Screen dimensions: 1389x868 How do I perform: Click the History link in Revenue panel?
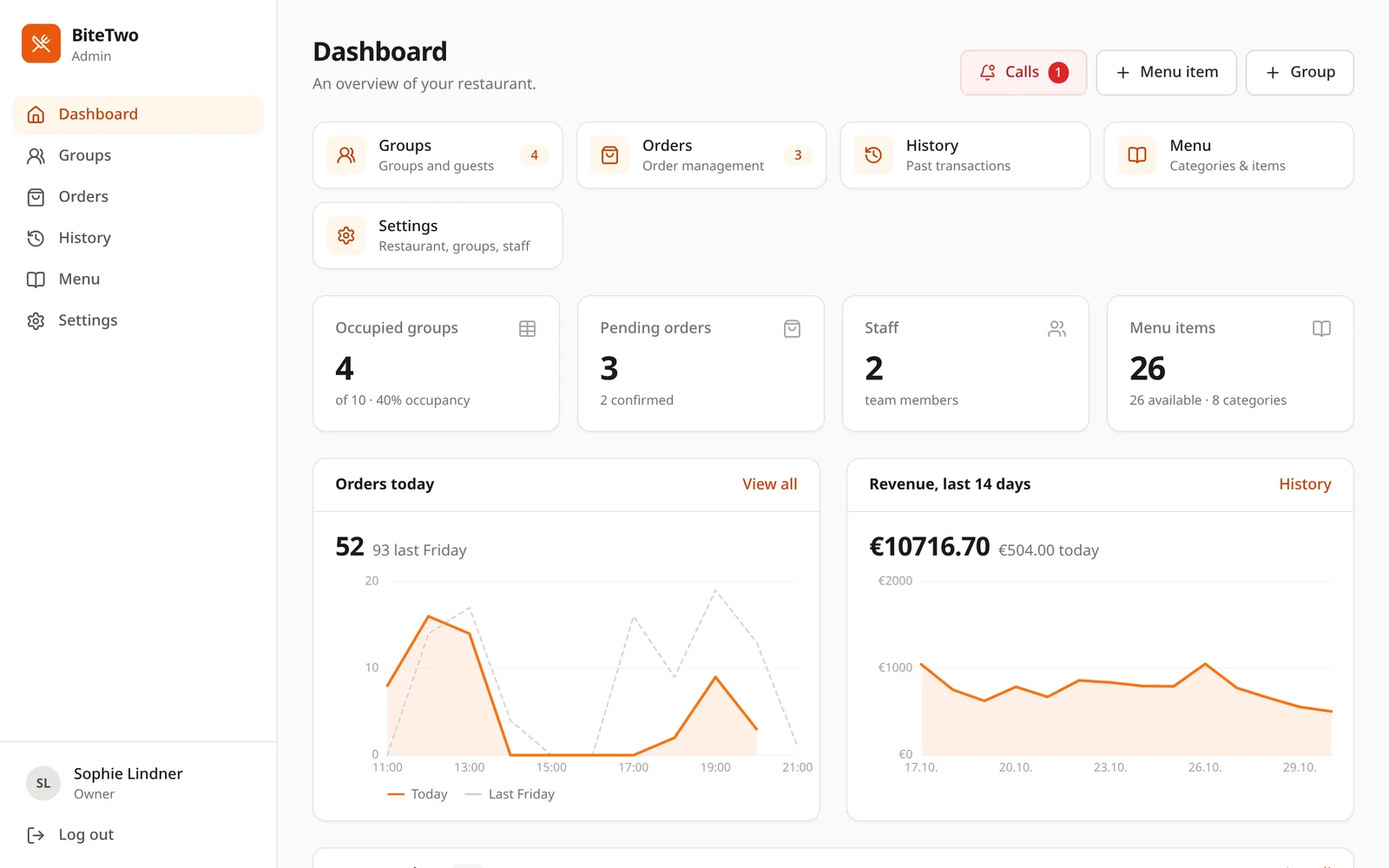coord(1305,484)
